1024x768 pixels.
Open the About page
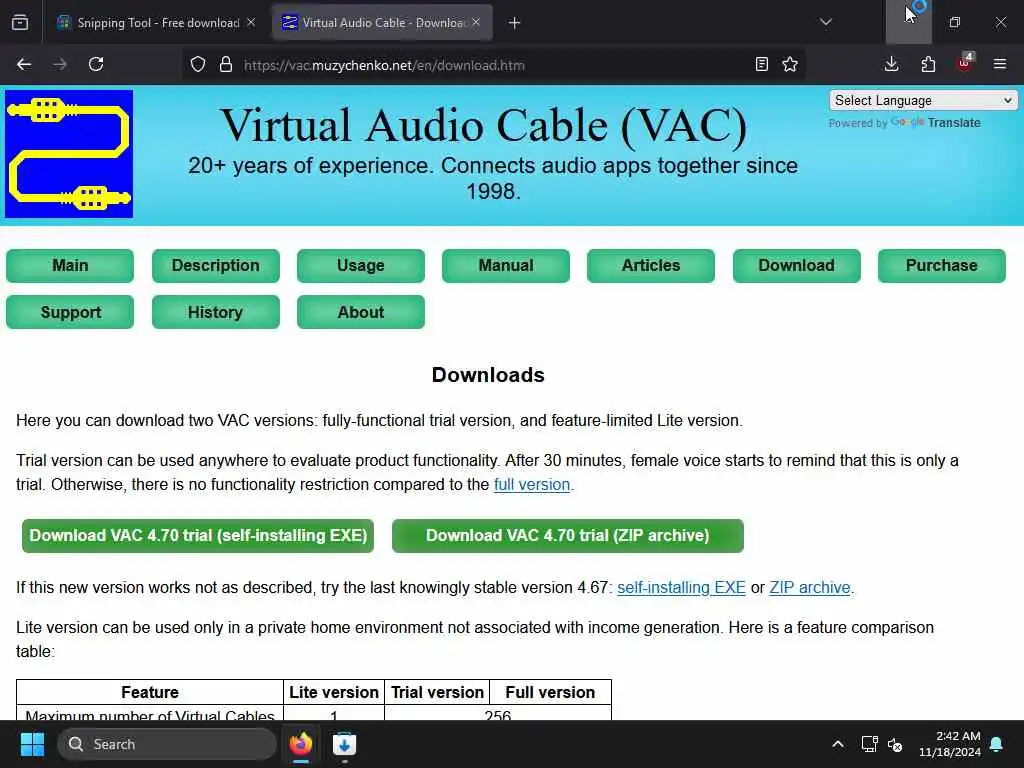click(360, 312)
